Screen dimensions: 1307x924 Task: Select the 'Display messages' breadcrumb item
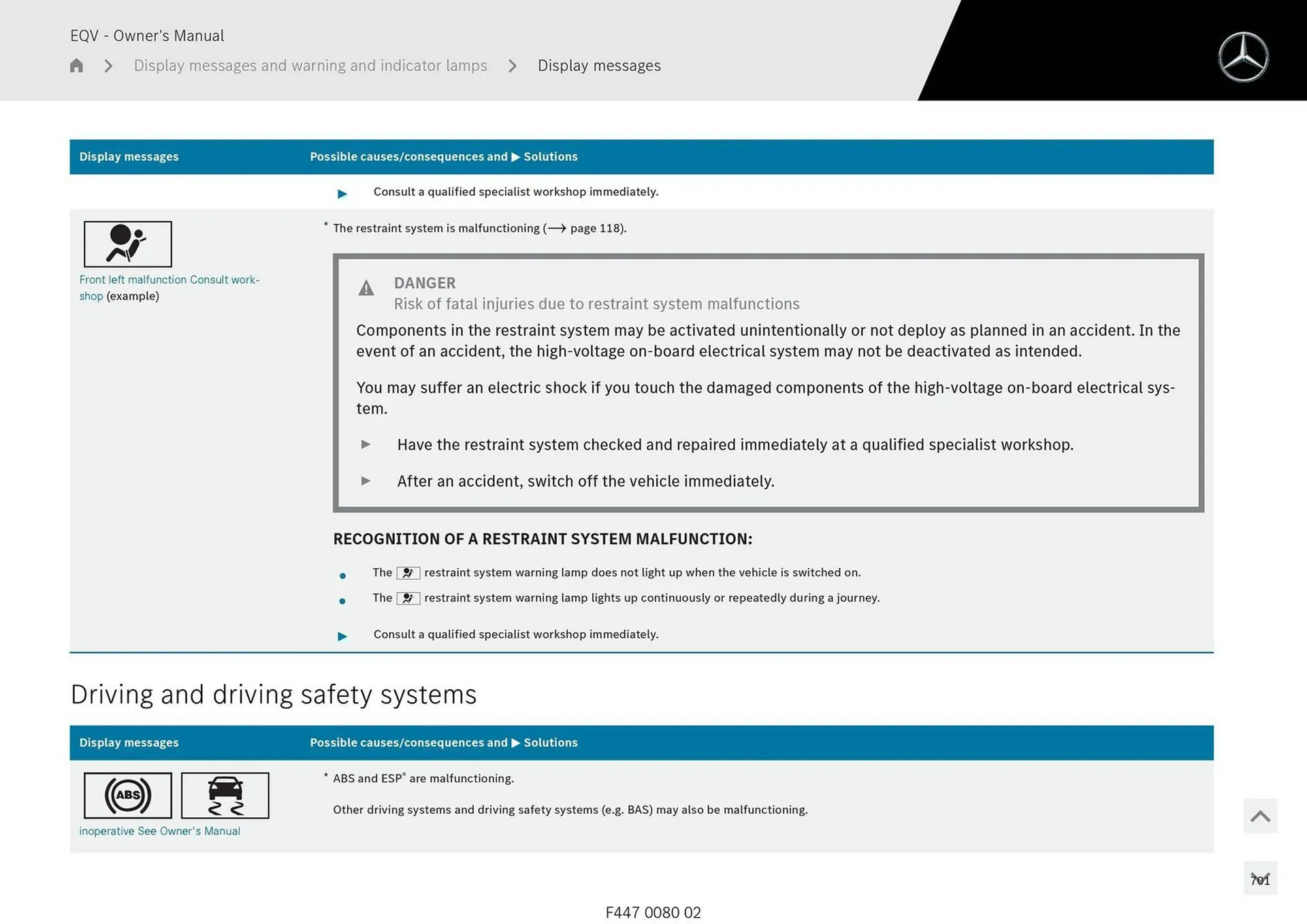(x=599, y=65)
